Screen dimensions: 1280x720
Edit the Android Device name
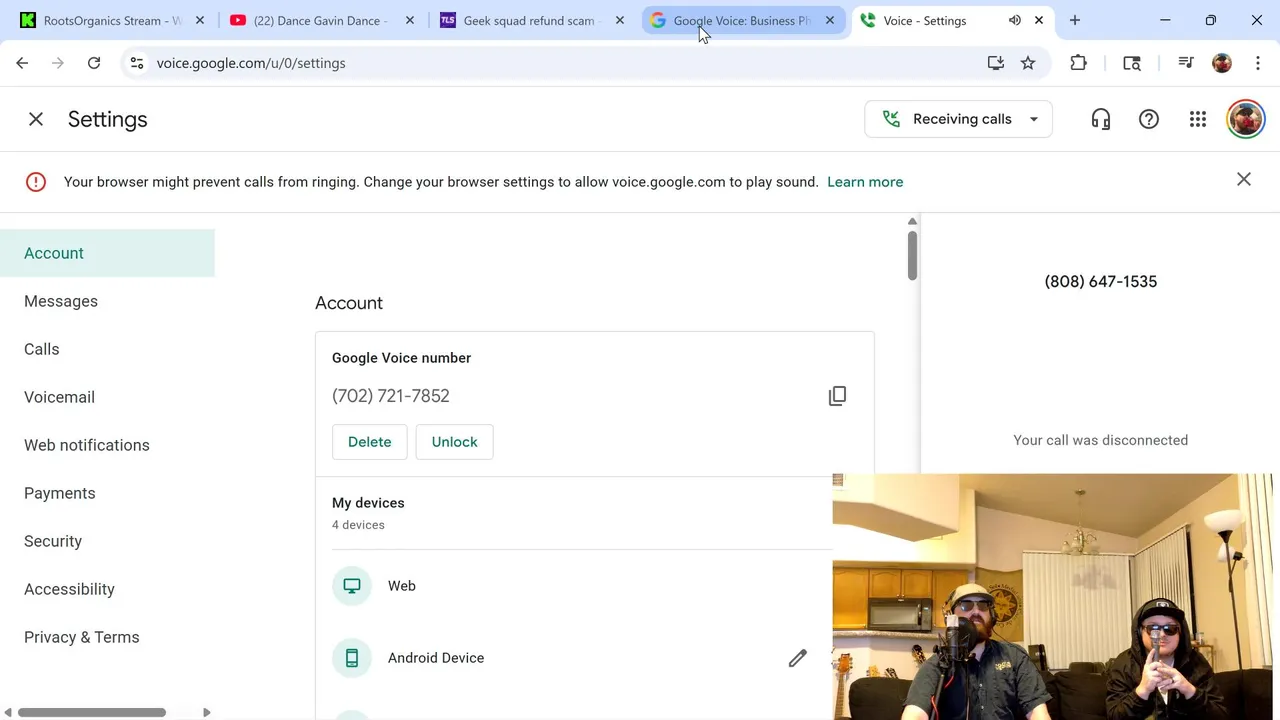coord(797,658)
